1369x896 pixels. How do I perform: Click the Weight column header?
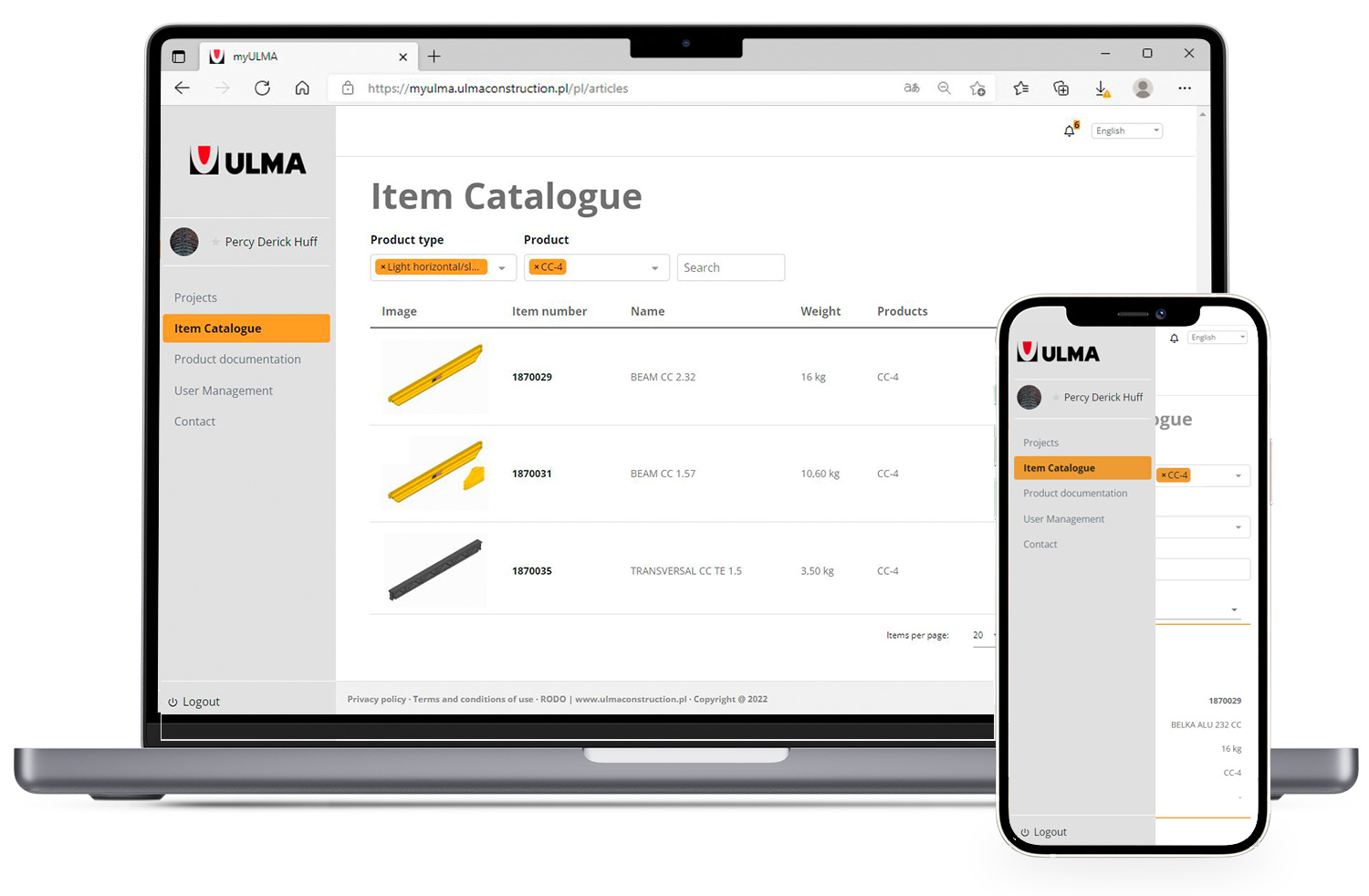pyautogui.click(x=820, y=311)
